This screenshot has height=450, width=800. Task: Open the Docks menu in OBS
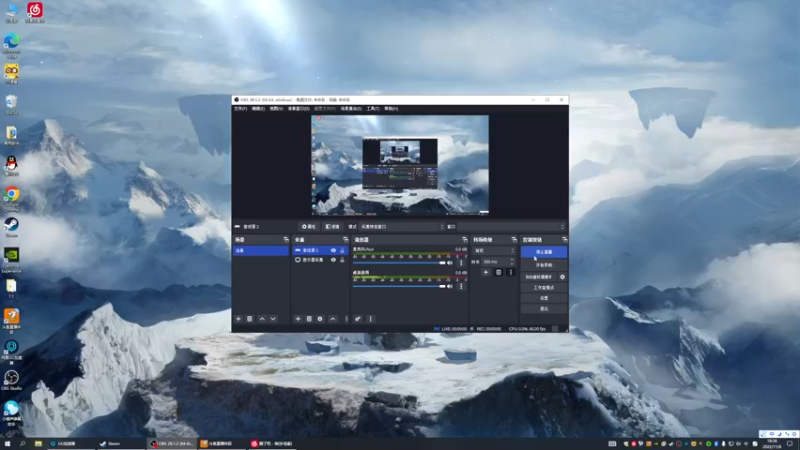click(x=298, y=109)
